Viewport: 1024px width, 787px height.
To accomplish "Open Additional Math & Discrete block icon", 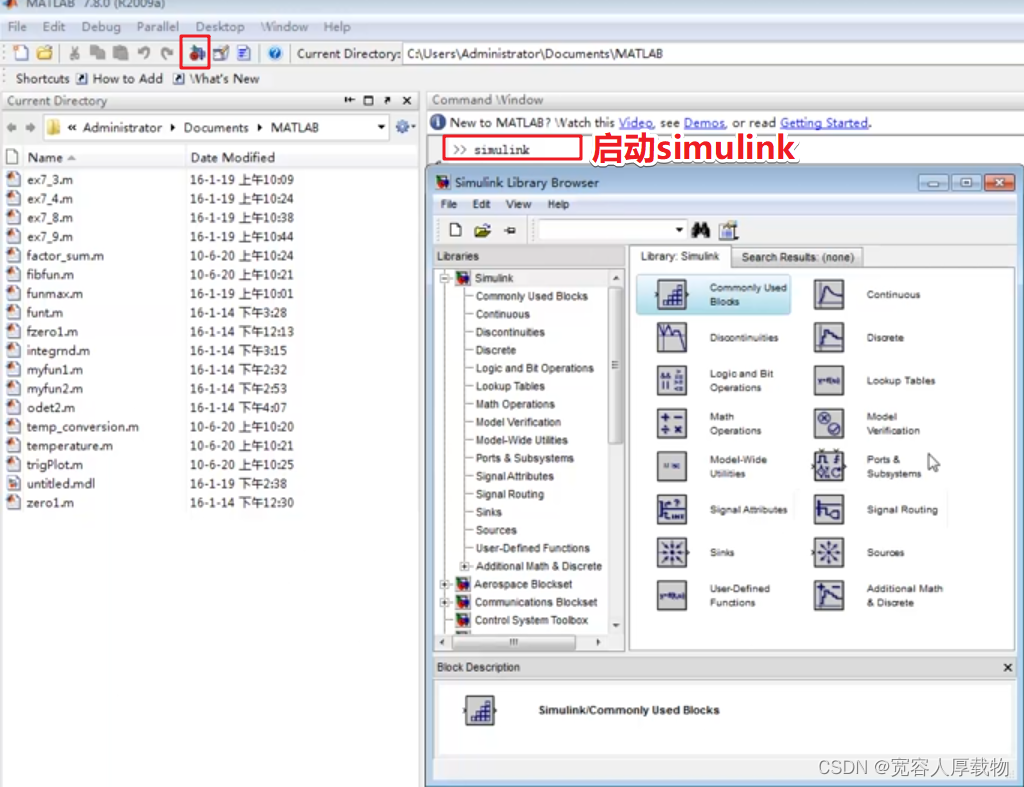I will 829,596.
